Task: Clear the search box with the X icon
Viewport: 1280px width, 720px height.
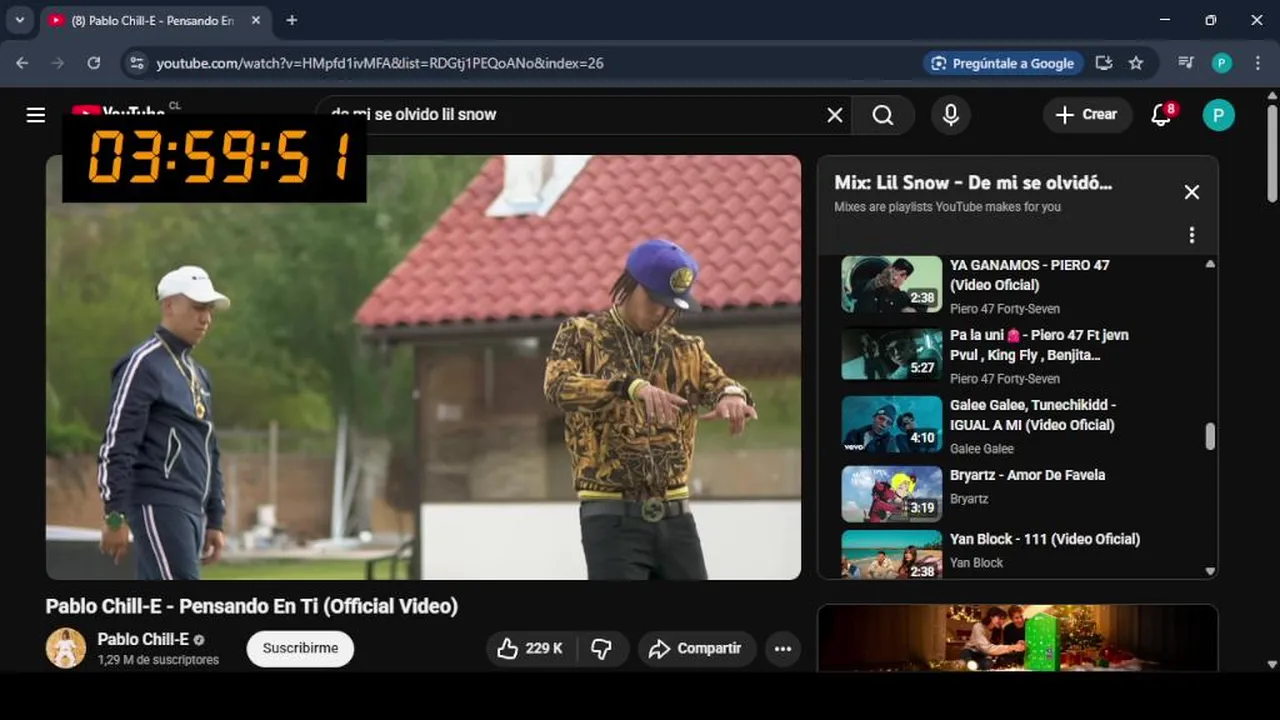Action: pyautogui.click(x=835, y=115)
